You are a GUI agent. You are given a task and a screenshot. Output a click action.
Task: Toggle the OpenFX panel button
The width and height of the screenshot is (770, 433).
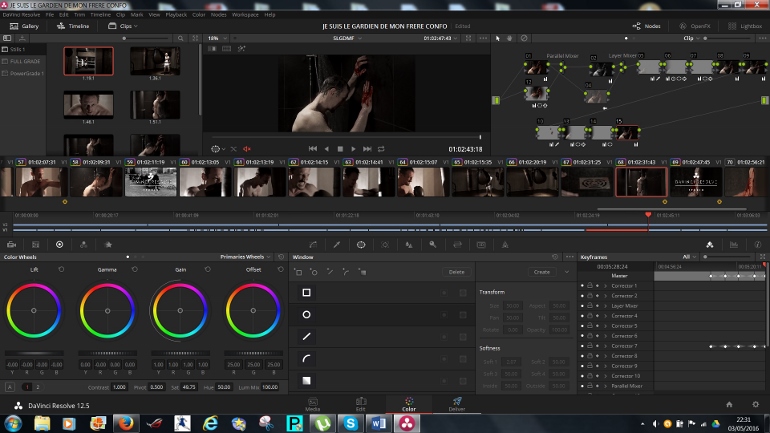click(695, 26)
